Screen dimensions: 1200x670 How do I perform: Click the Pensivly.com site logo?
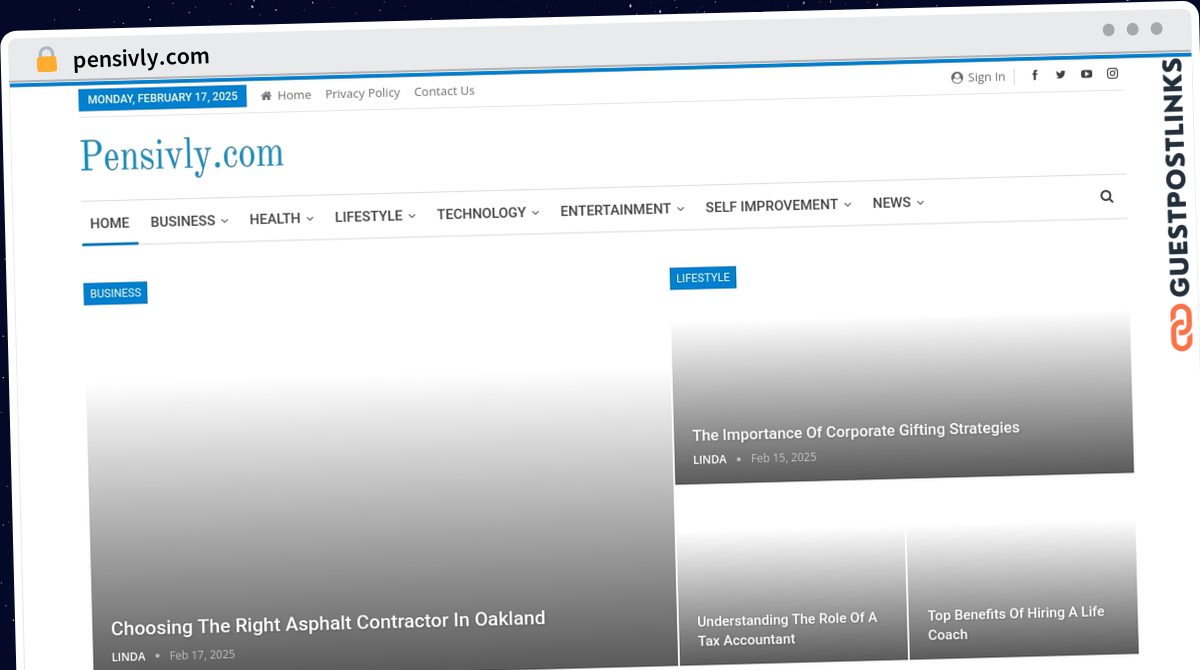[182, 155]
